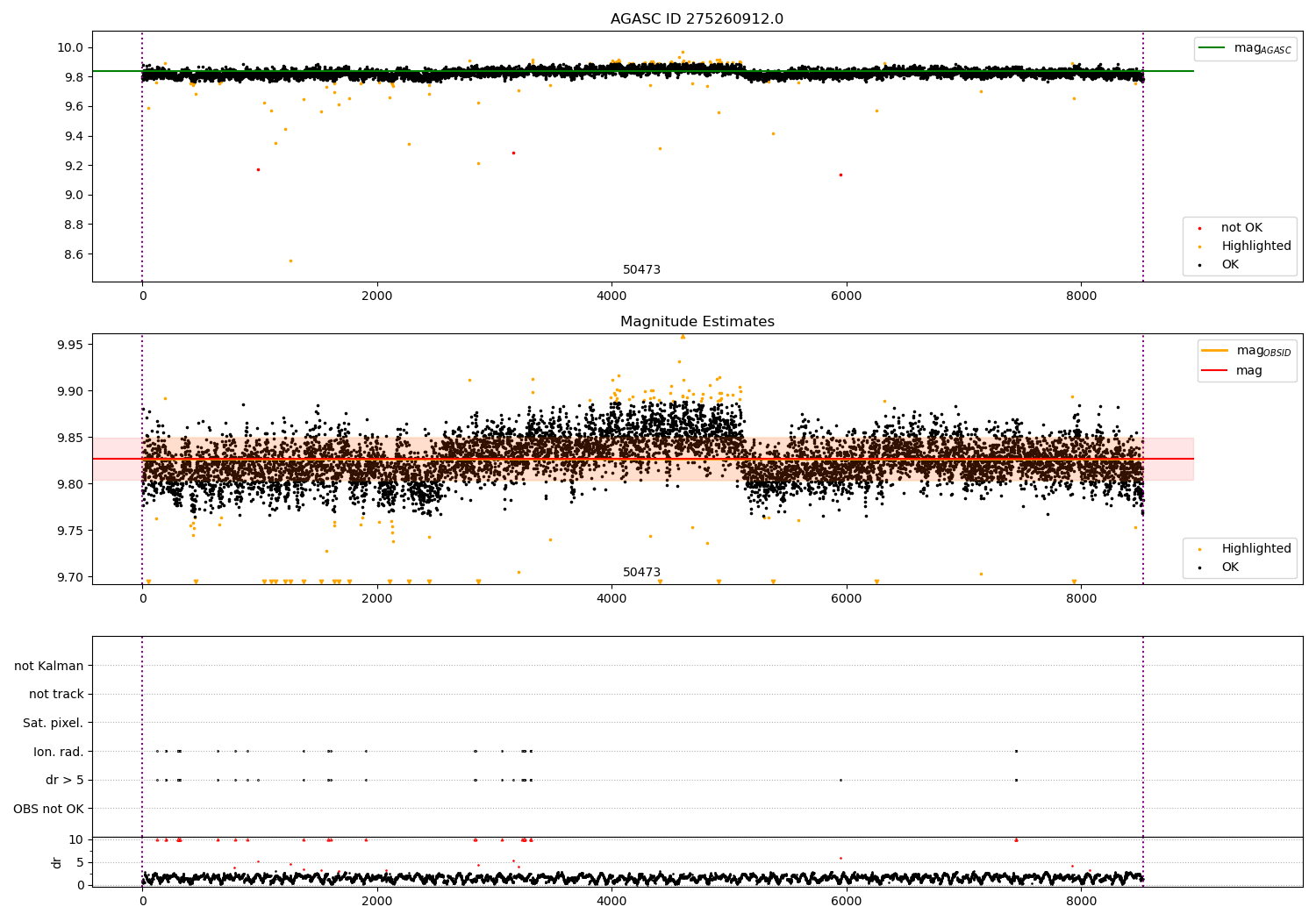Click the '9.70' y-tick of middle plot
The height and width of the screenshot is (921, 1316).
(x=70, y=577)
